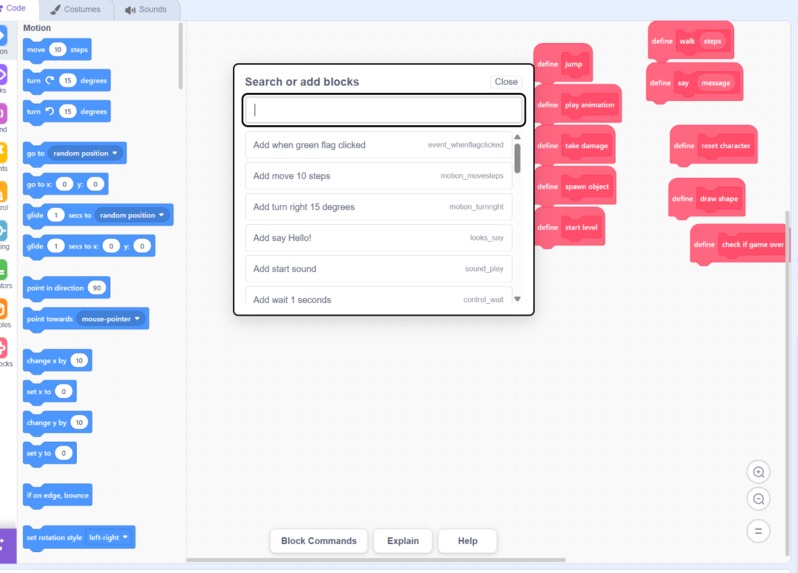Viewport: 798px width, 573px height.
Task: Click scroll-down arrow in search results list
Action: coord(518,299)
